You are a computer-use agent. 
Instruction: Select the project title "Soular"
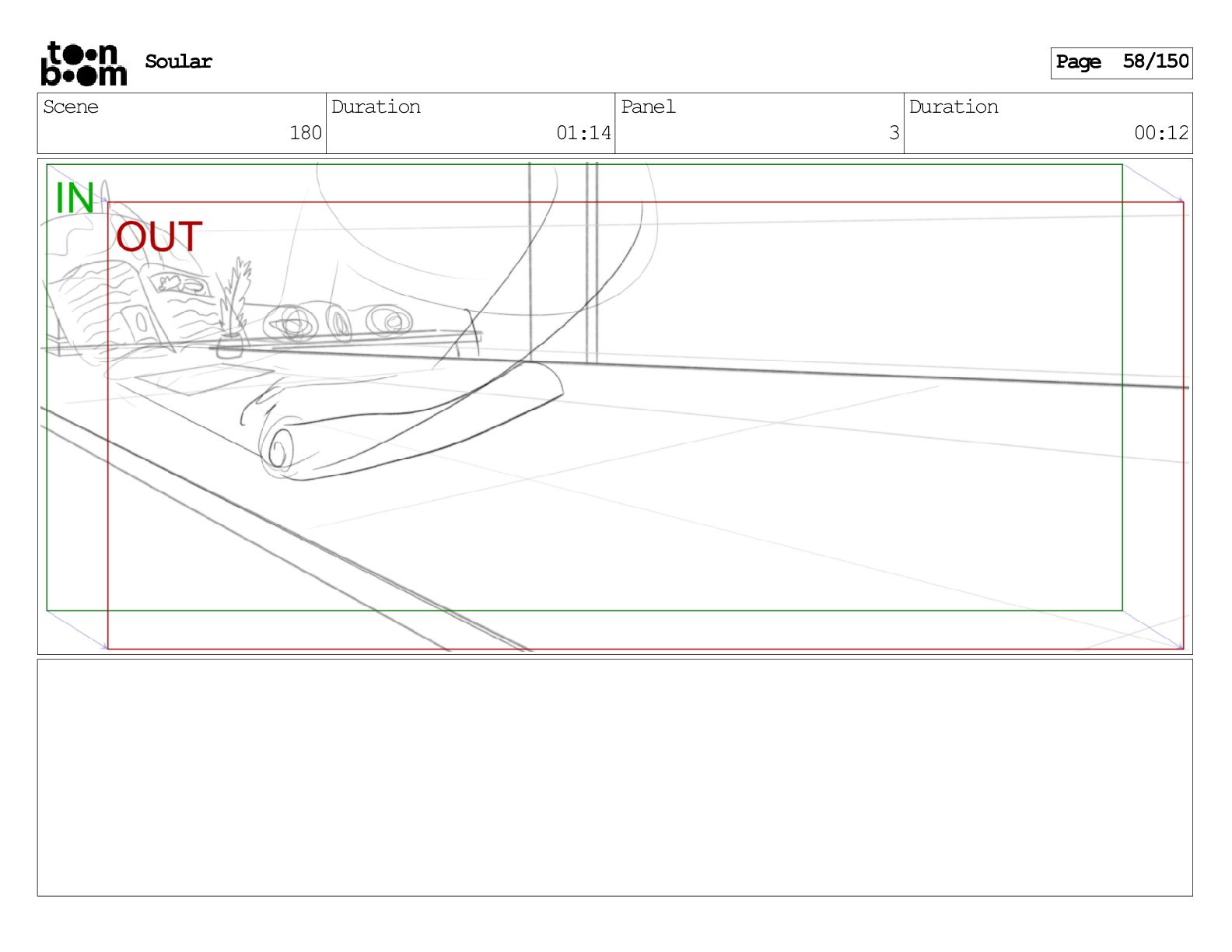pos(178,61)
